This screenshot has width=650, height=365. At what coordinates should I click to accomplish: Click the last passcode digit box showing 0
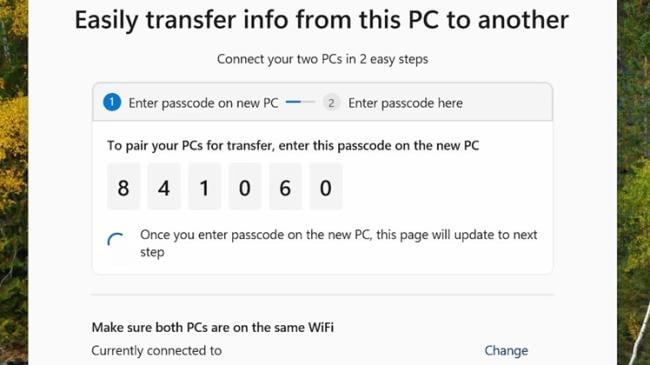(326, 187)
